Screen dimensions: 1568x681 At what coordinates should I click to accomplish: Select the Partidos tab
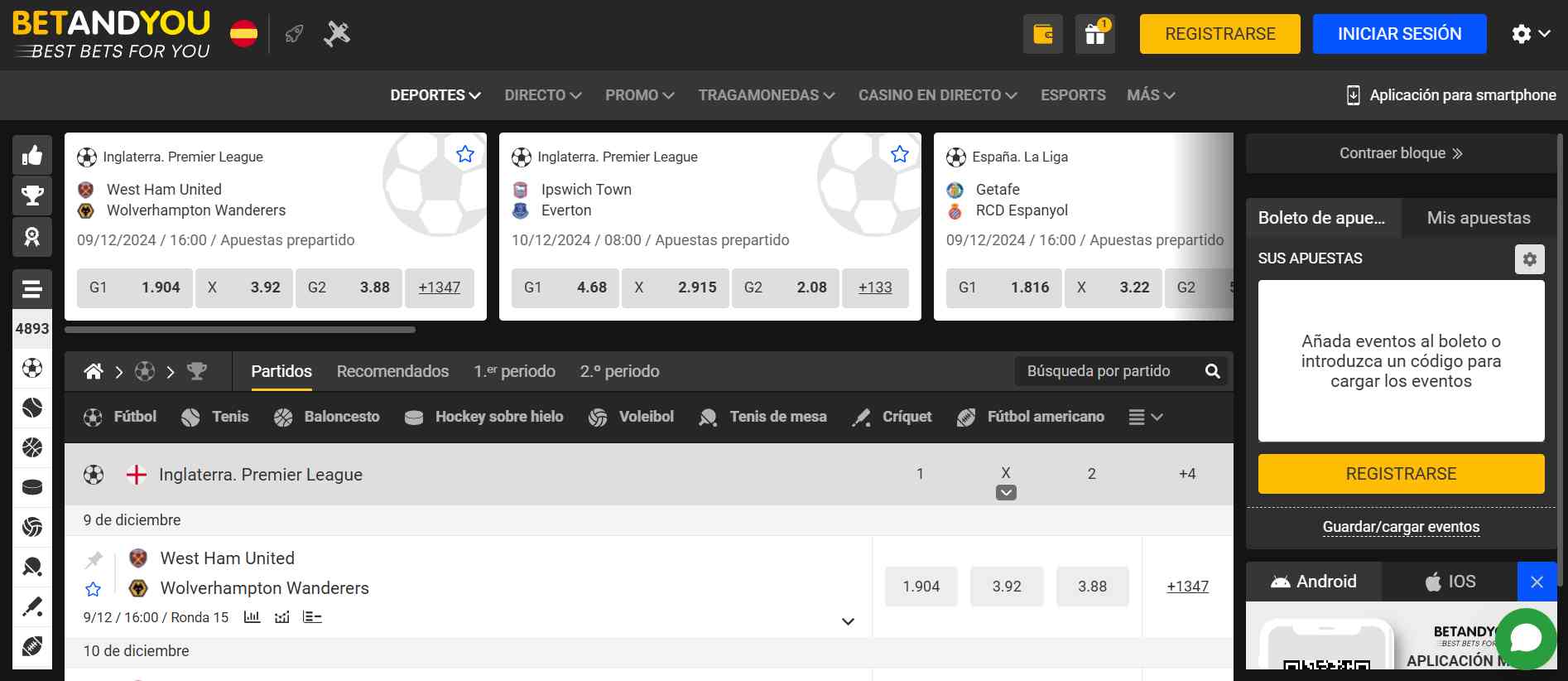click(281, 371)
